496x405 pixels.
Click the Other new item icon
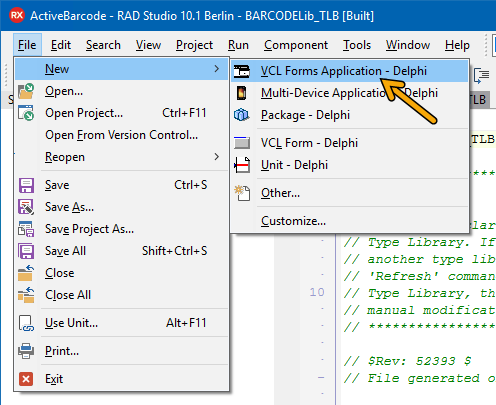[242, 193]
